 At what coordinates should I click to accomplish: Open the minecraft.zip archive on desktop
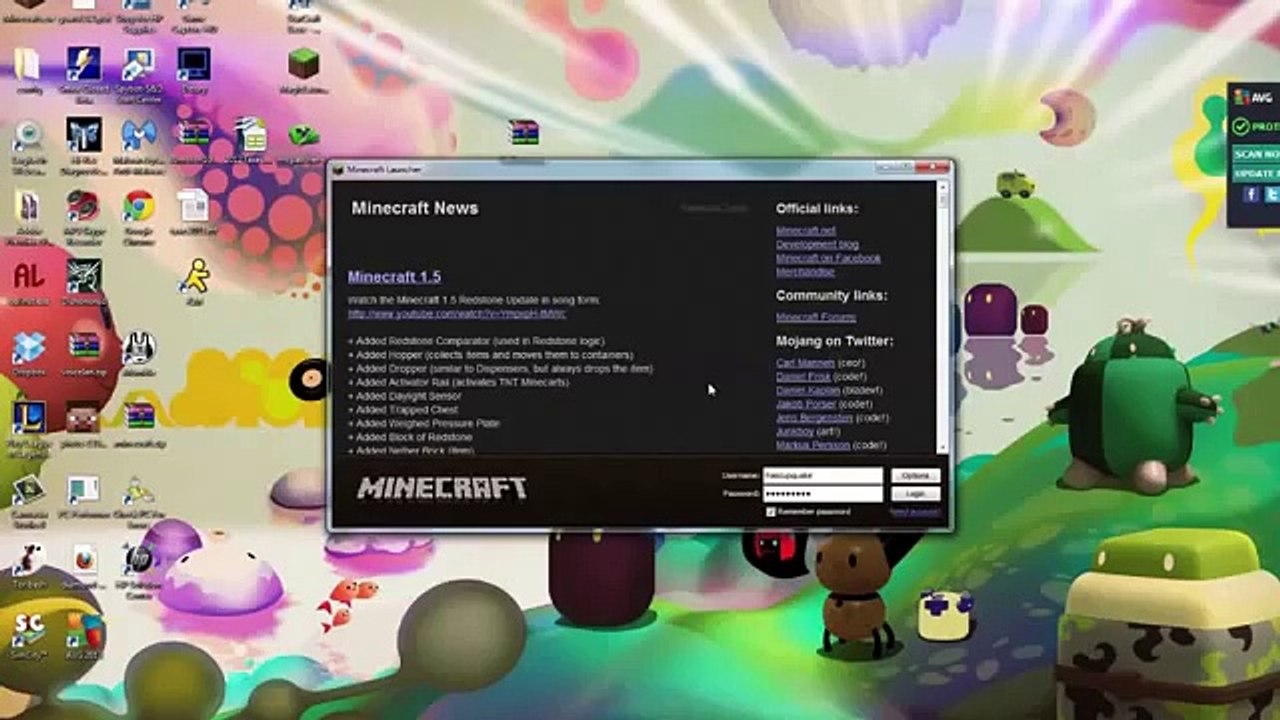coord(139,417)
